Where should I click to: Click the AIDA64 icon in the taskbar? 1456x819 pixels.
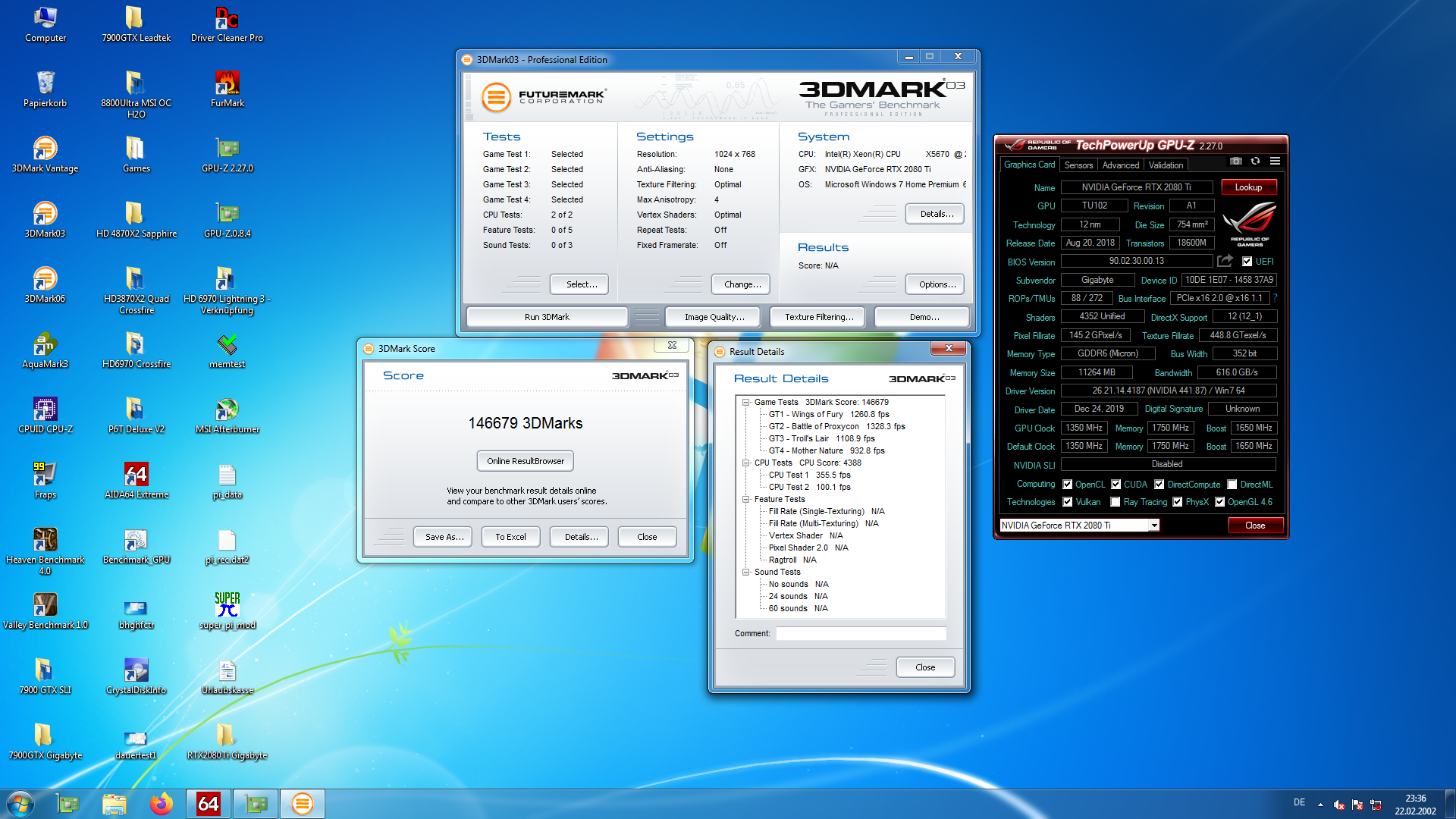point(209,804)
